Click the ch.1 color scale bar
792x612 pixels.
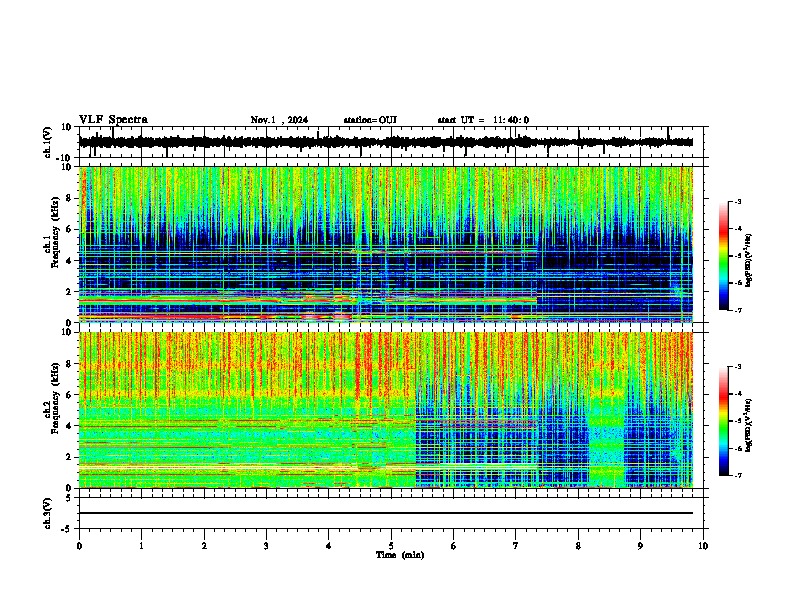[x=723, y=256]
